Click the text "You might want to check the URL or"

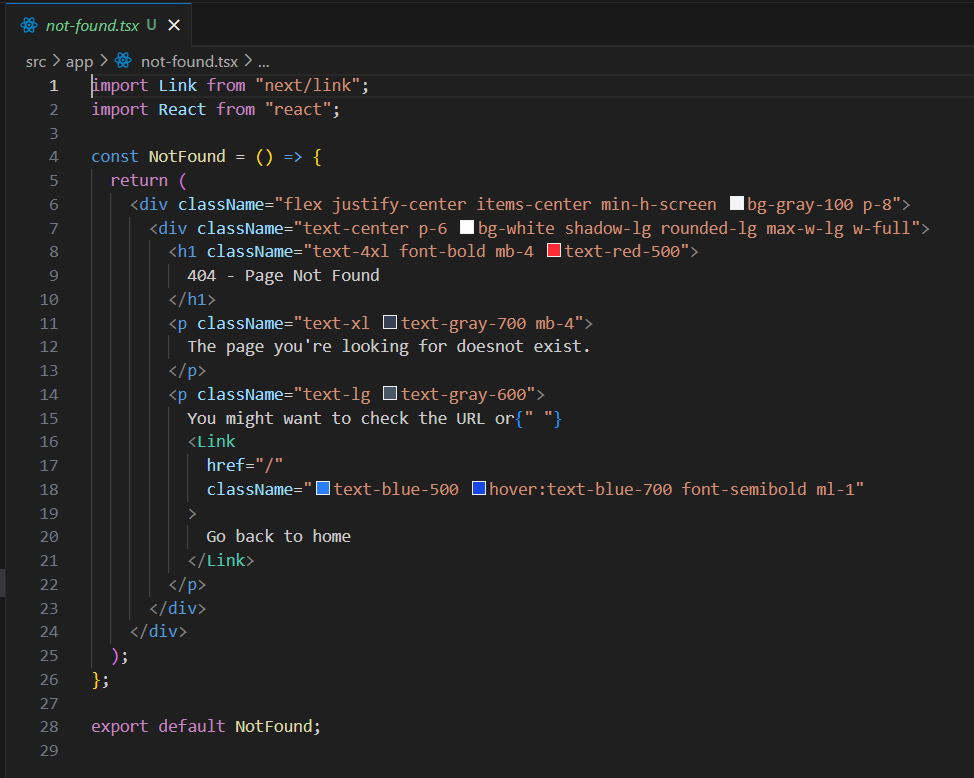point(351,418)
